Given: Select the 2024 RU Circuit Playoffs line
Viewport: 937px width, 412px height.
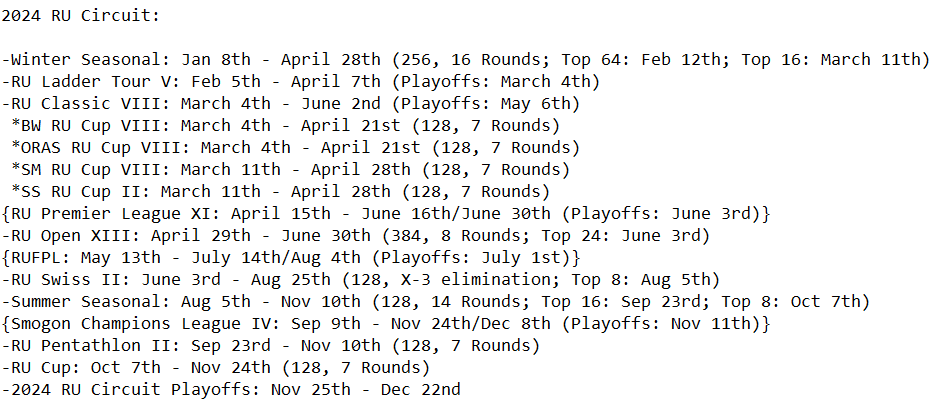Looking at the screenshot, I should pos(230,390).
